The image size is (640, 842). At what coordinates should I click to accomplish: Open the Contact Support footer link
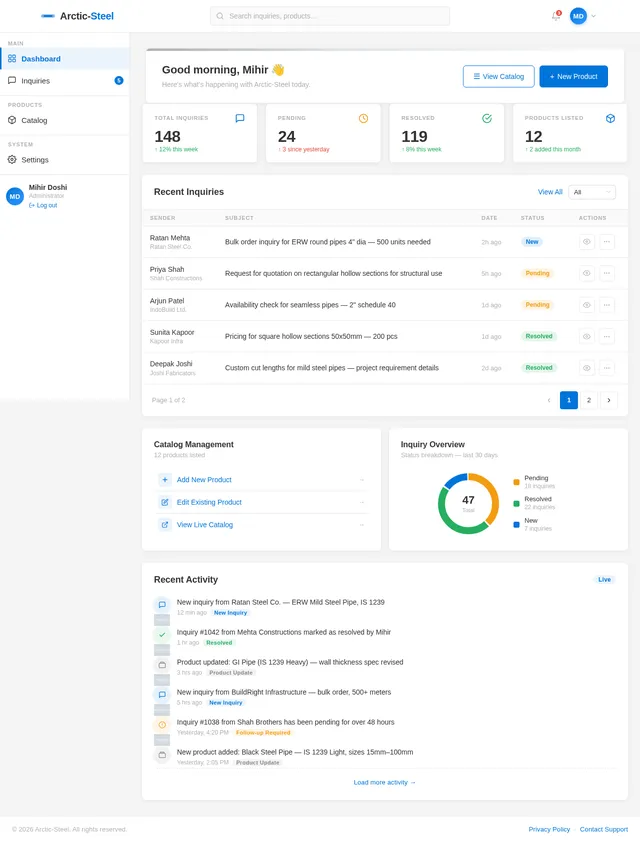(x=603, y=829)
